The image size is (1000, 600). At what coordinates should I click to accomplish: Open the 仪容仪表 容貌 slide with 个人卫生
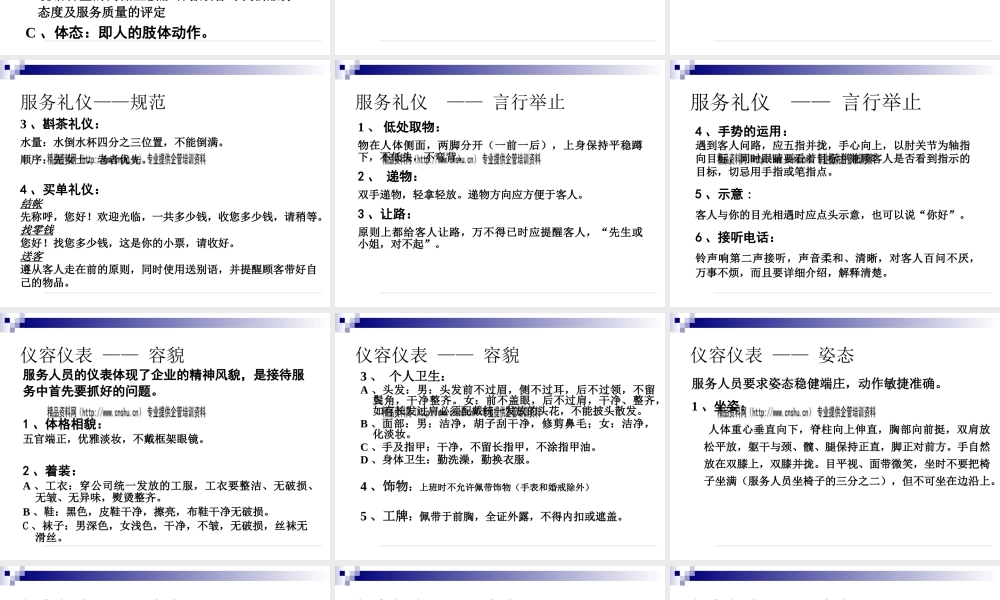pos(499,435)
